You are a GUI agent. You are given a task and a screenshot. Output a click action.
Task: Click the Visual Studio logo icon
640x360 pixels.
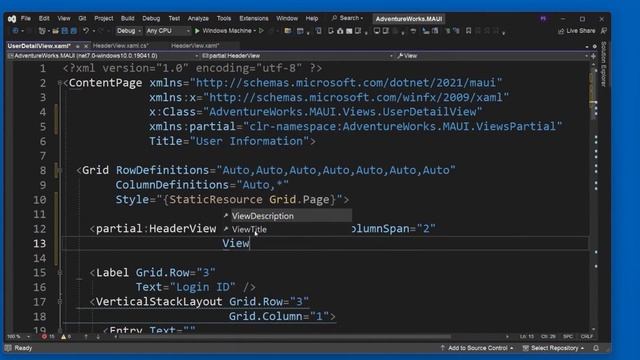pos(12,19)
